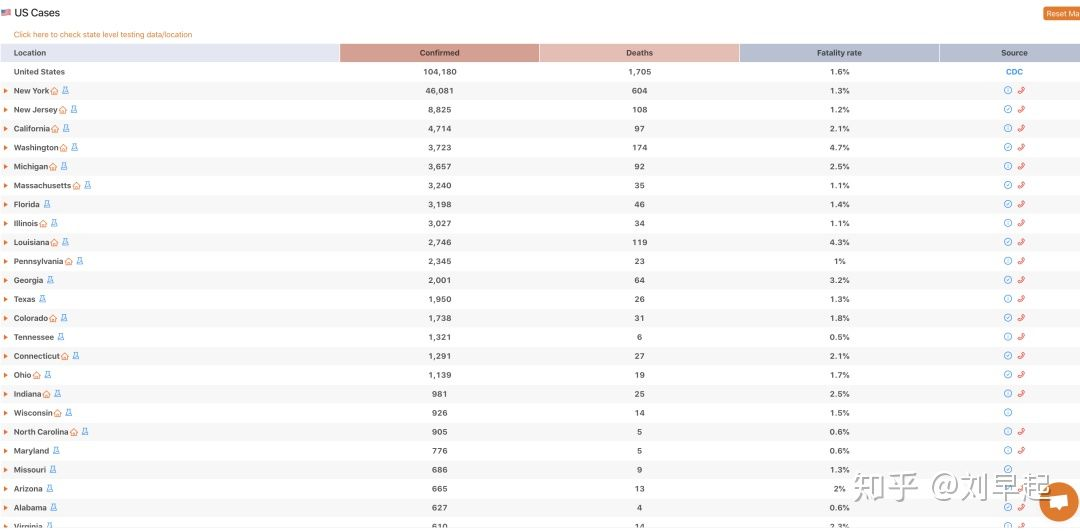1080x532 pixels.
Task: Click the testing flask icon beside California
Action: point(66,129)
